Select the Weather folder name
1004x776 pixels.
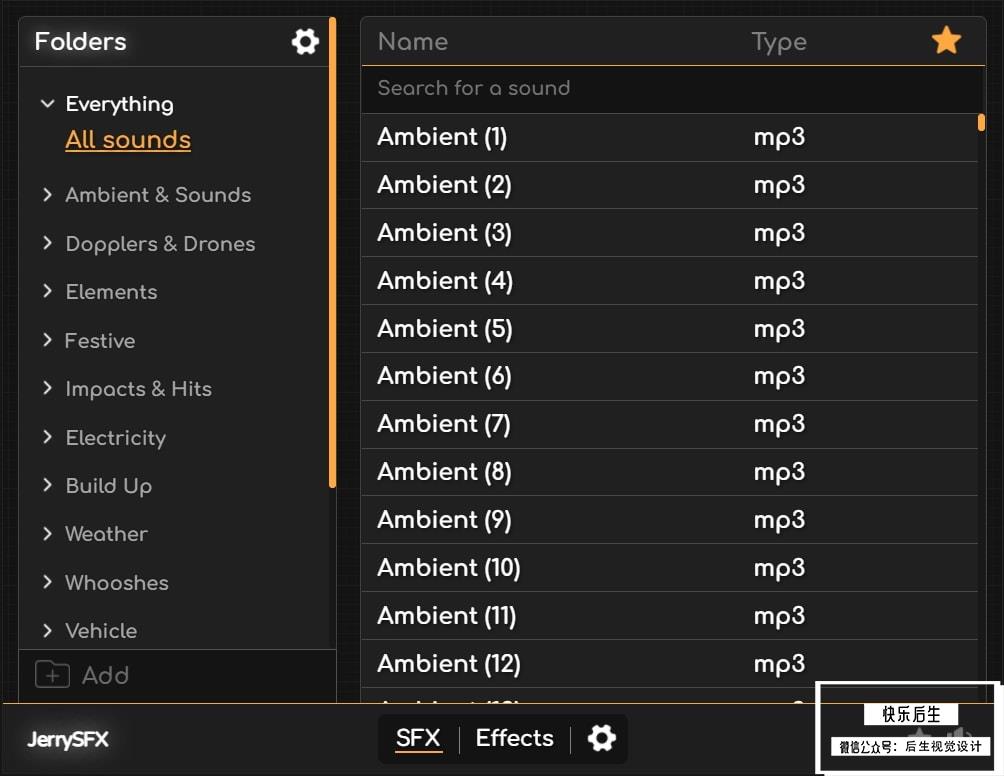(x=106, y=534)
